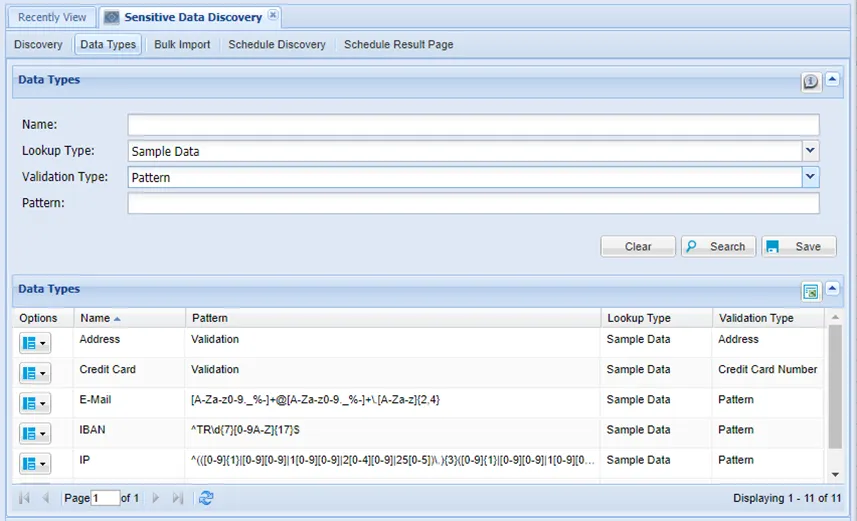Go to the last page of results
The width and height of the screenshot is (857, 521).
click(178, 497)
